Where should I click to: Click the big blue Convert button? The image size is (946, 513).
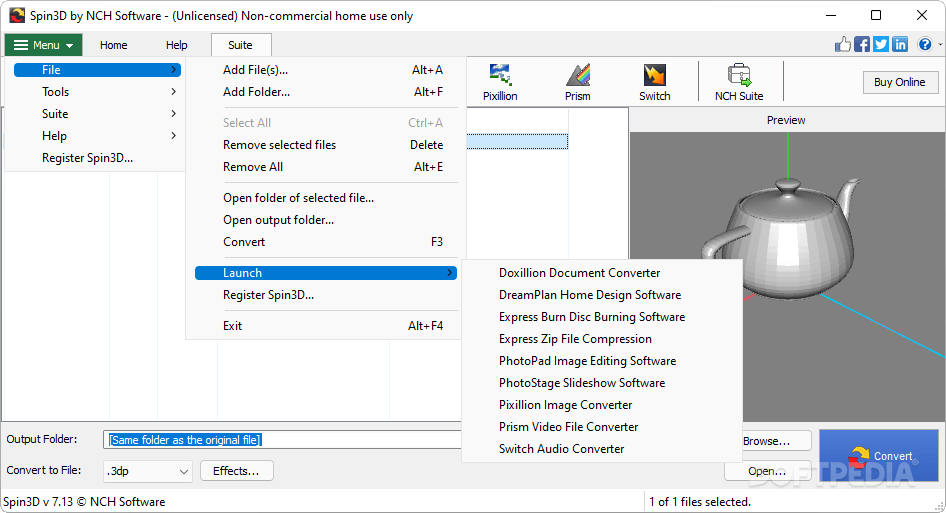point(878,456)
